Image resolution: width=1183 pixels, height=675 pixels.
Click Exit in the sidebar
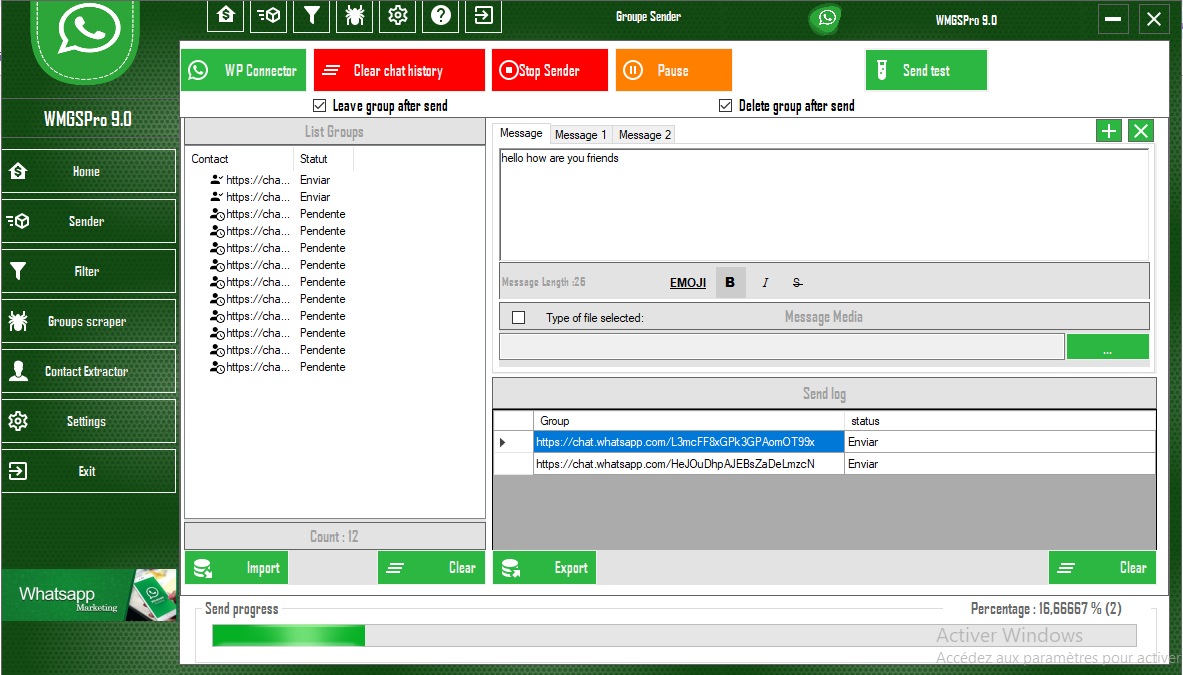(88, 471)
